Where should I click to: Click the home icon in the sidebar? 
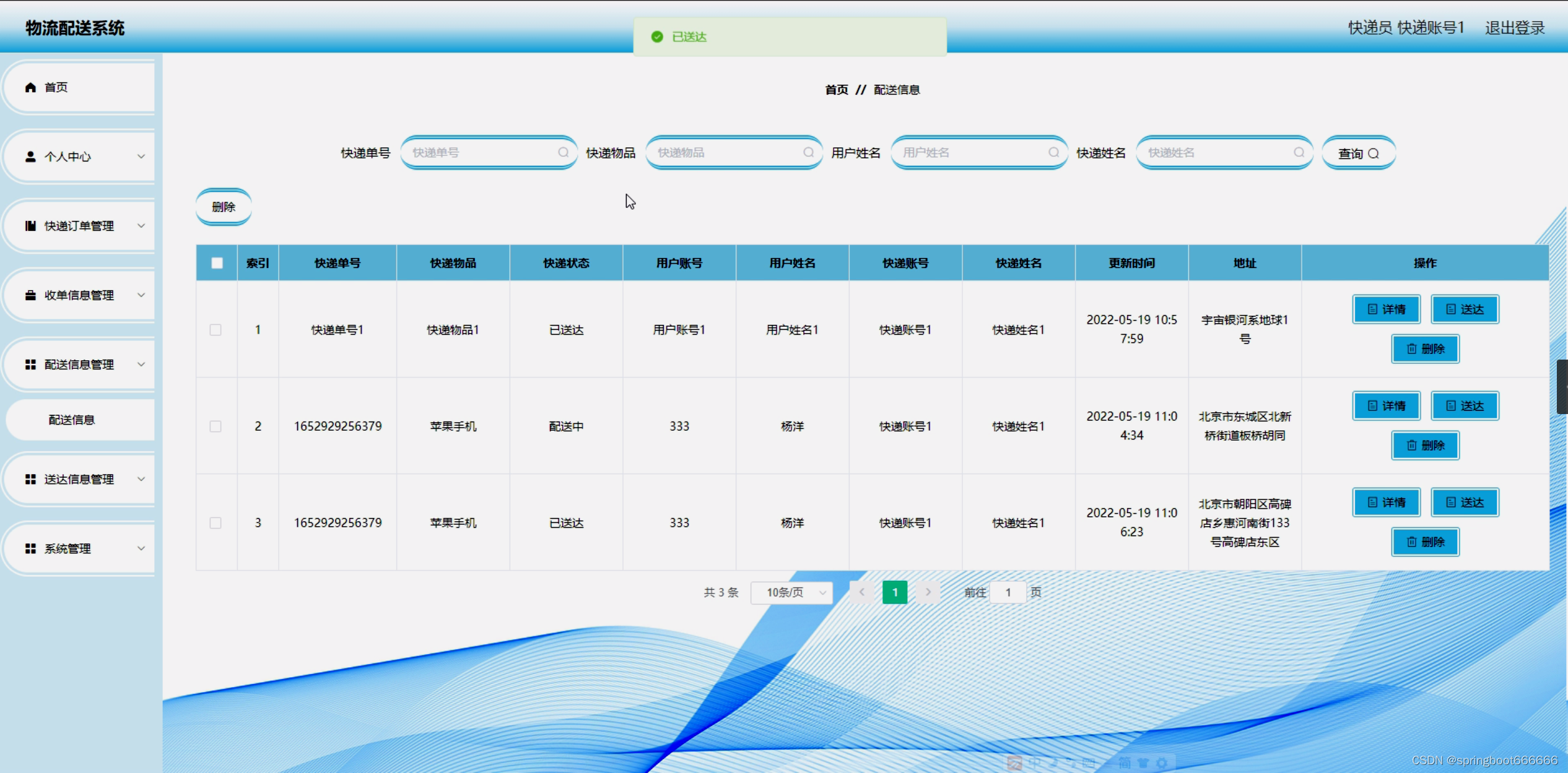(x=30, y=87)
